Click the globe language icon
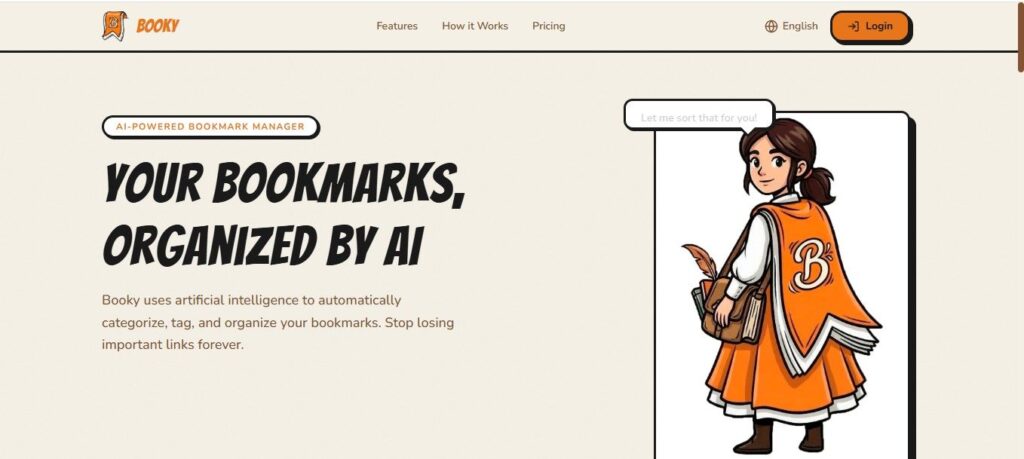The width and height of the screenshot is (1024, 459). (771, 26)
